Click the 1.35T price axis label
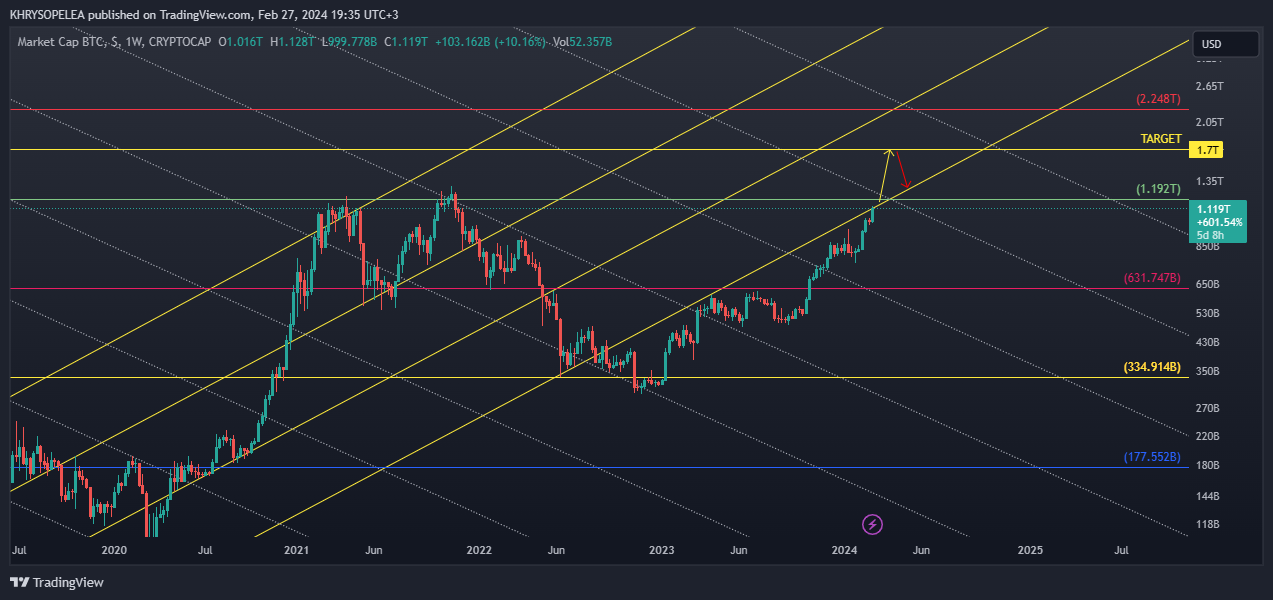The height and width of the screenshot is (600, 1273). [x=1210, y=181]
